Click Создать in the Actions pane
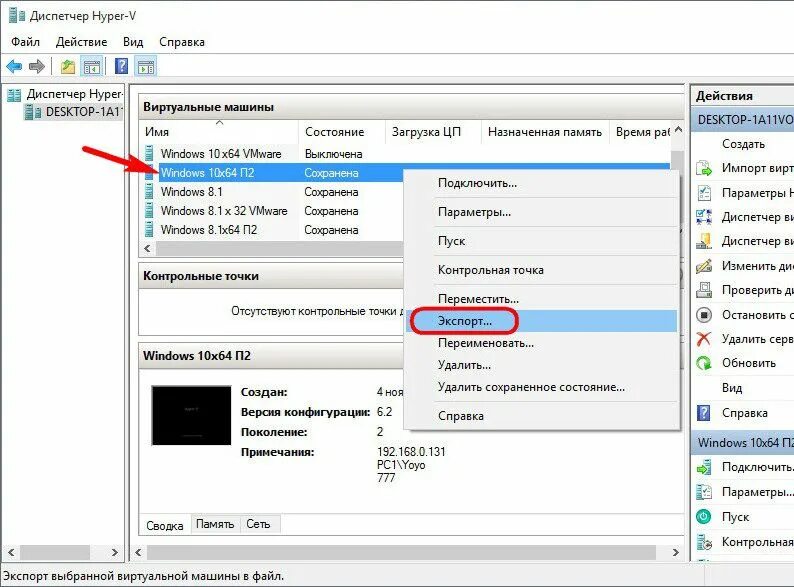Viewport: 794px width, 587px height. pos(743,144)
